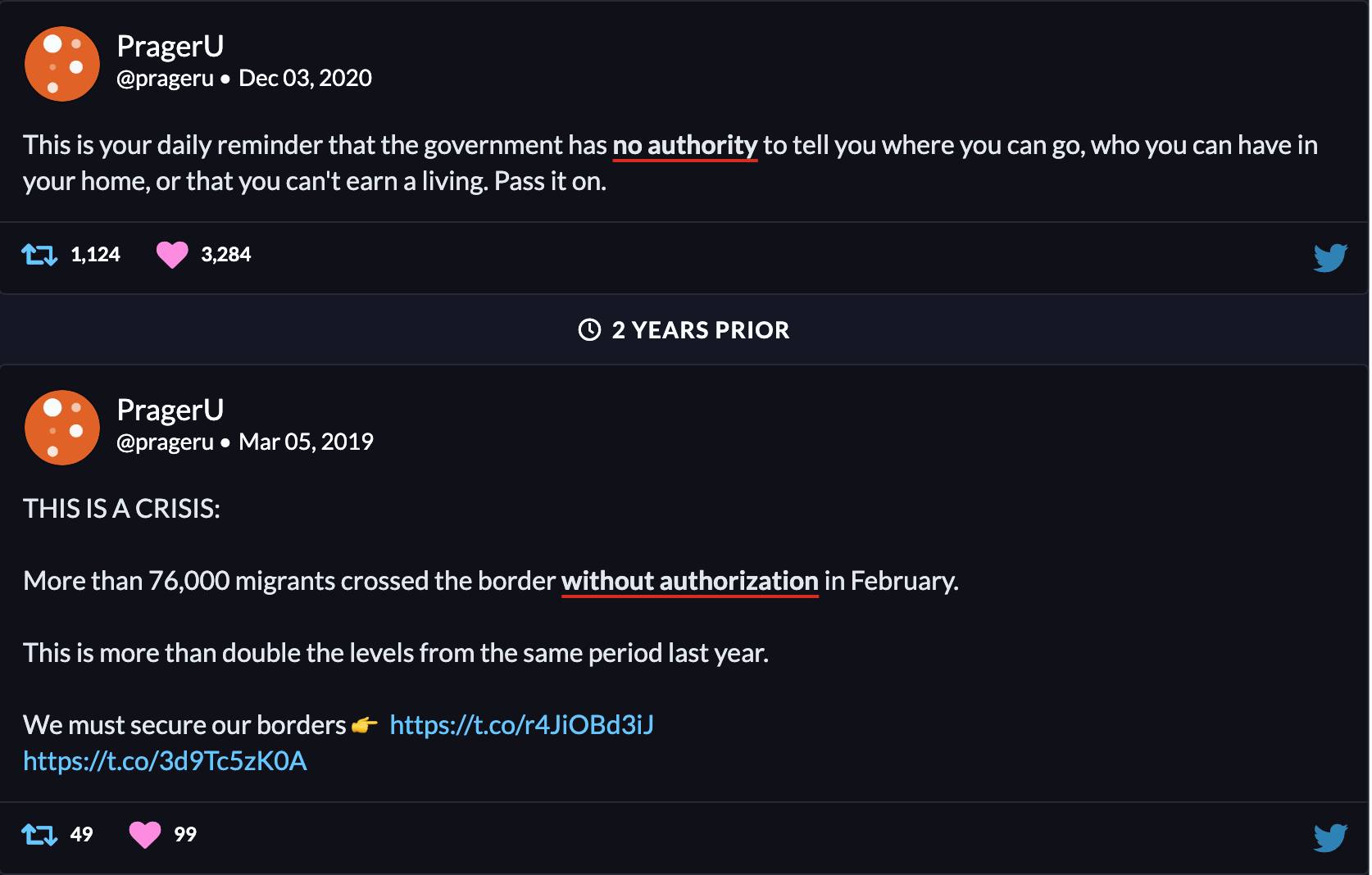Image resolution: width=1372 pixels, height=875 pixels.
Task: Click the Mar 05, 2019 date
Action: (x=306, y=442)
